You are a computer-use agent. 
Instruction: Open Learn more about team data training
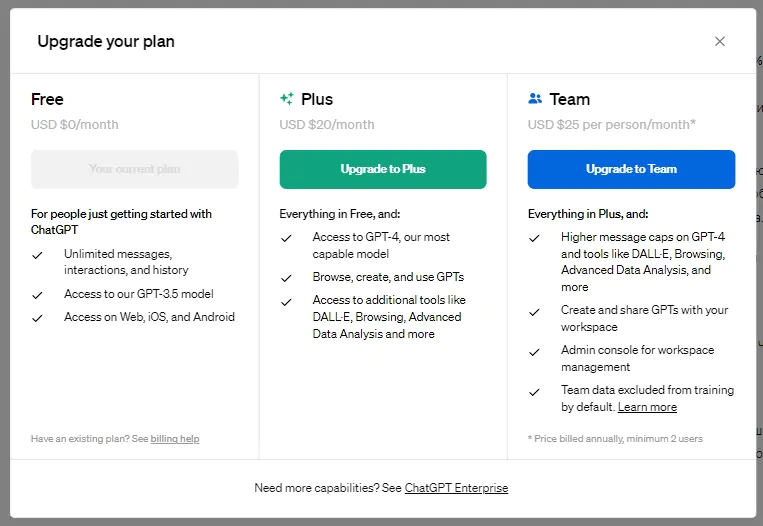pyautogui.click(x=647, y=407)
